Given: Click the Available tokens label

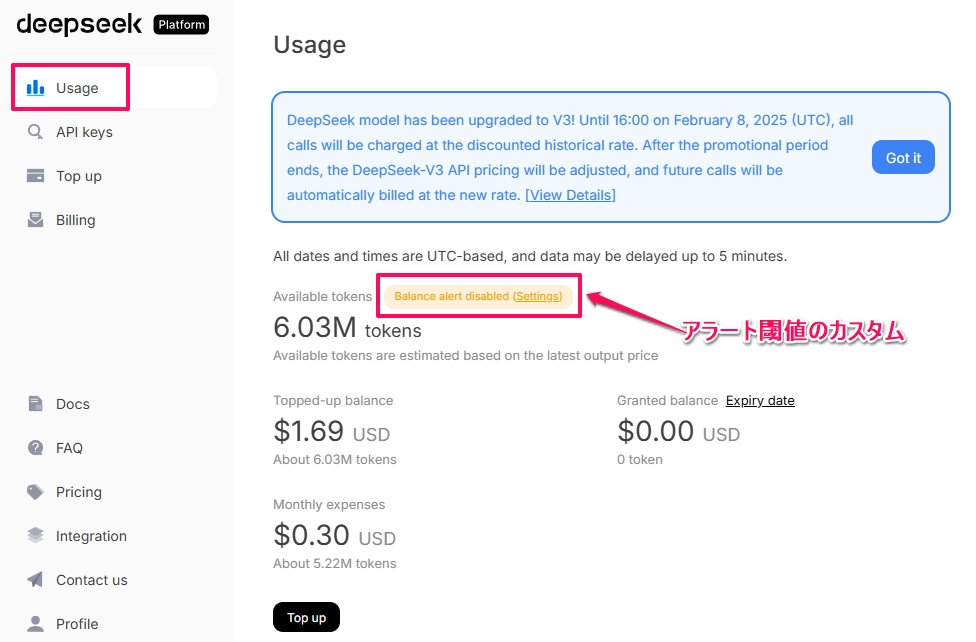Looking at the screenshot, I should pyautogui.click(x=322, y=296).
